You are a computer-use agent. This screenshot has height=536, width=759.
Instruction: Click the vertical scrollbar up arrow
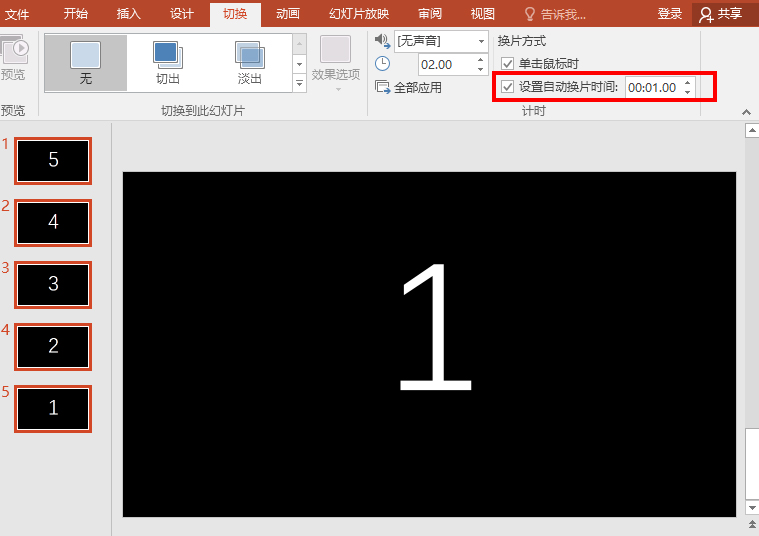click(752, 131)
